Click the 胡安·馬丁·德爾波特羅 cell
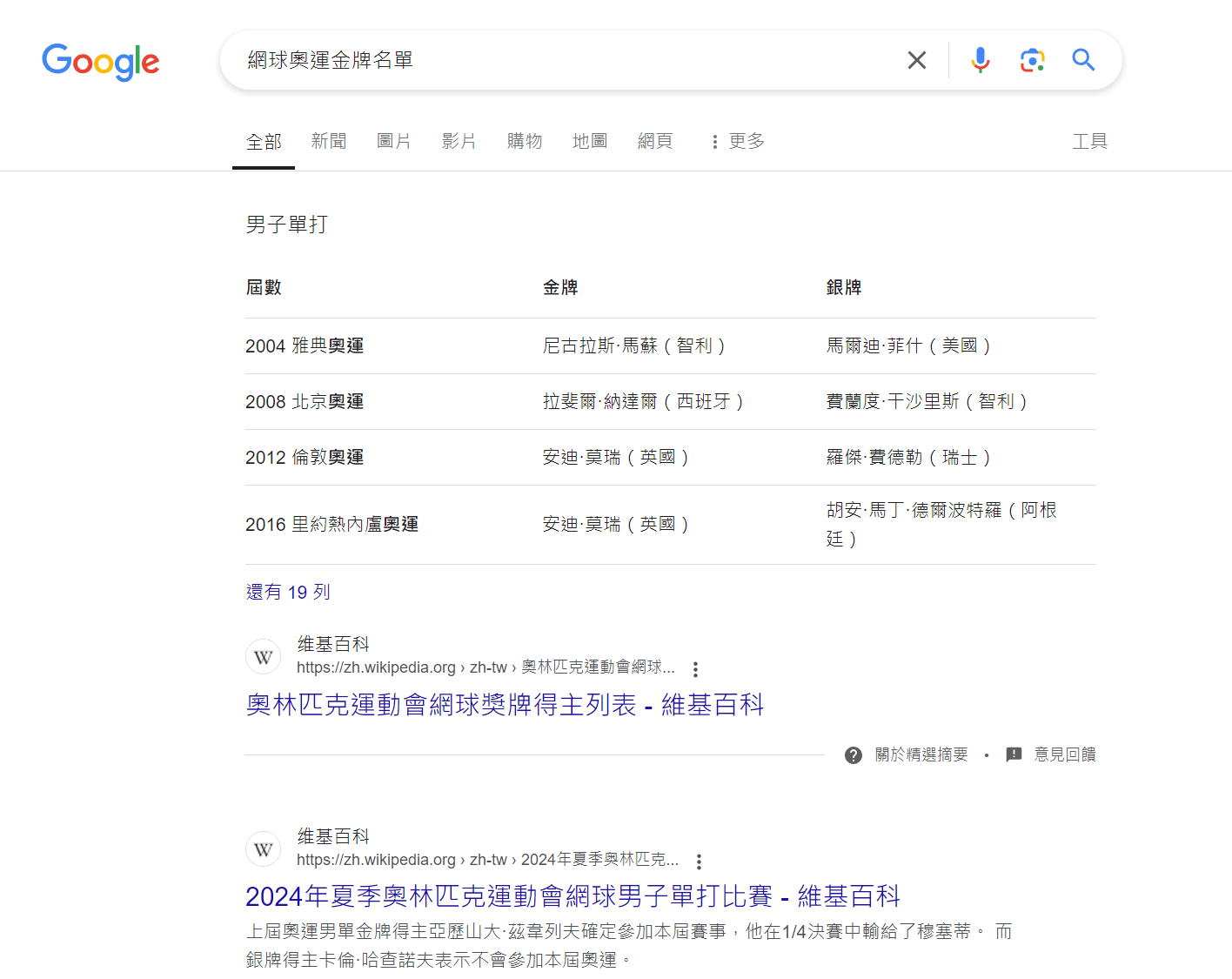The width and height of the screenshot is (1232, 979). [x=941, y=524]
